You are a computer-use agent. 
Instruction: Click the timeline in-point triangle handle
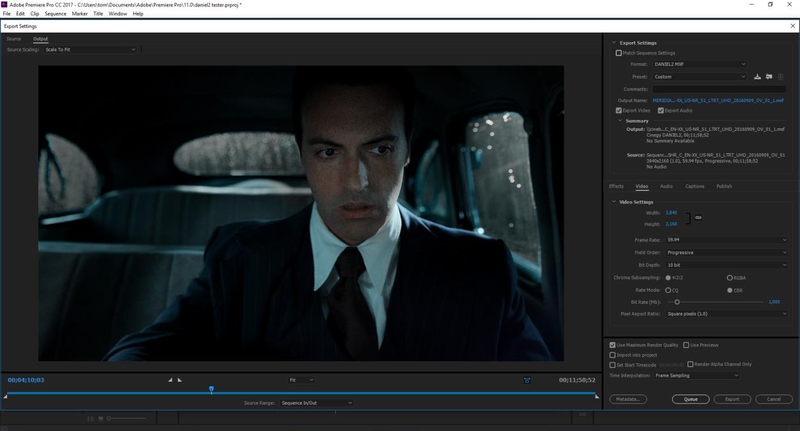tap(5, 396)
